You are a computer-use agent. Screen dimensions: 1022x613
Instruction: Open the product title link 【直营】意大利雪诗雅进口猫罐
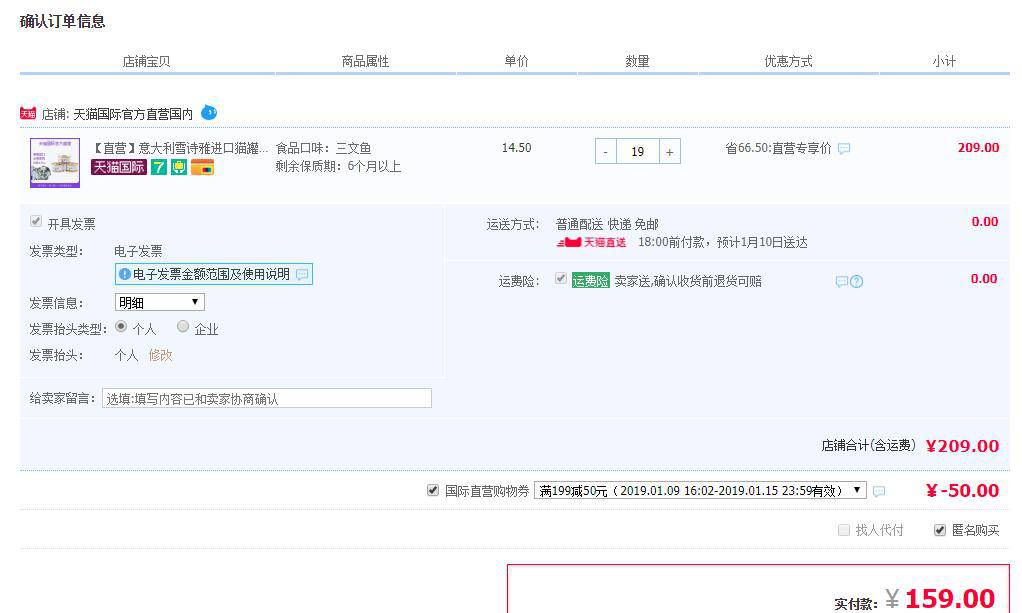coord(180,148)
